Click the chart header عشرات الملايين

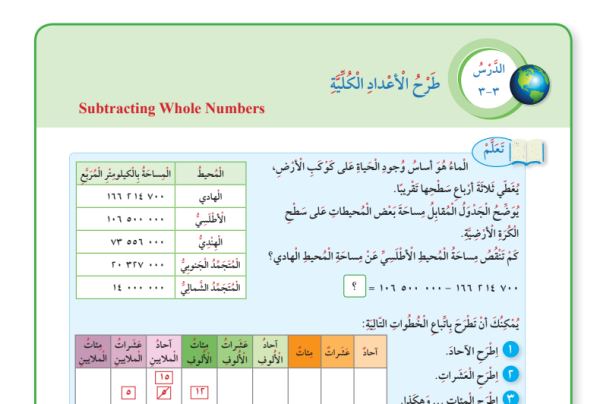pos(128,352)
